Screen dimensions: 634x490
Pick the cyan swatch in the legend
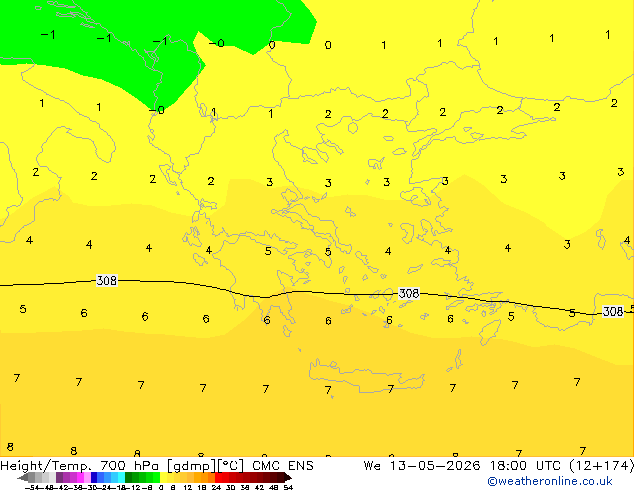click(121, 477)
